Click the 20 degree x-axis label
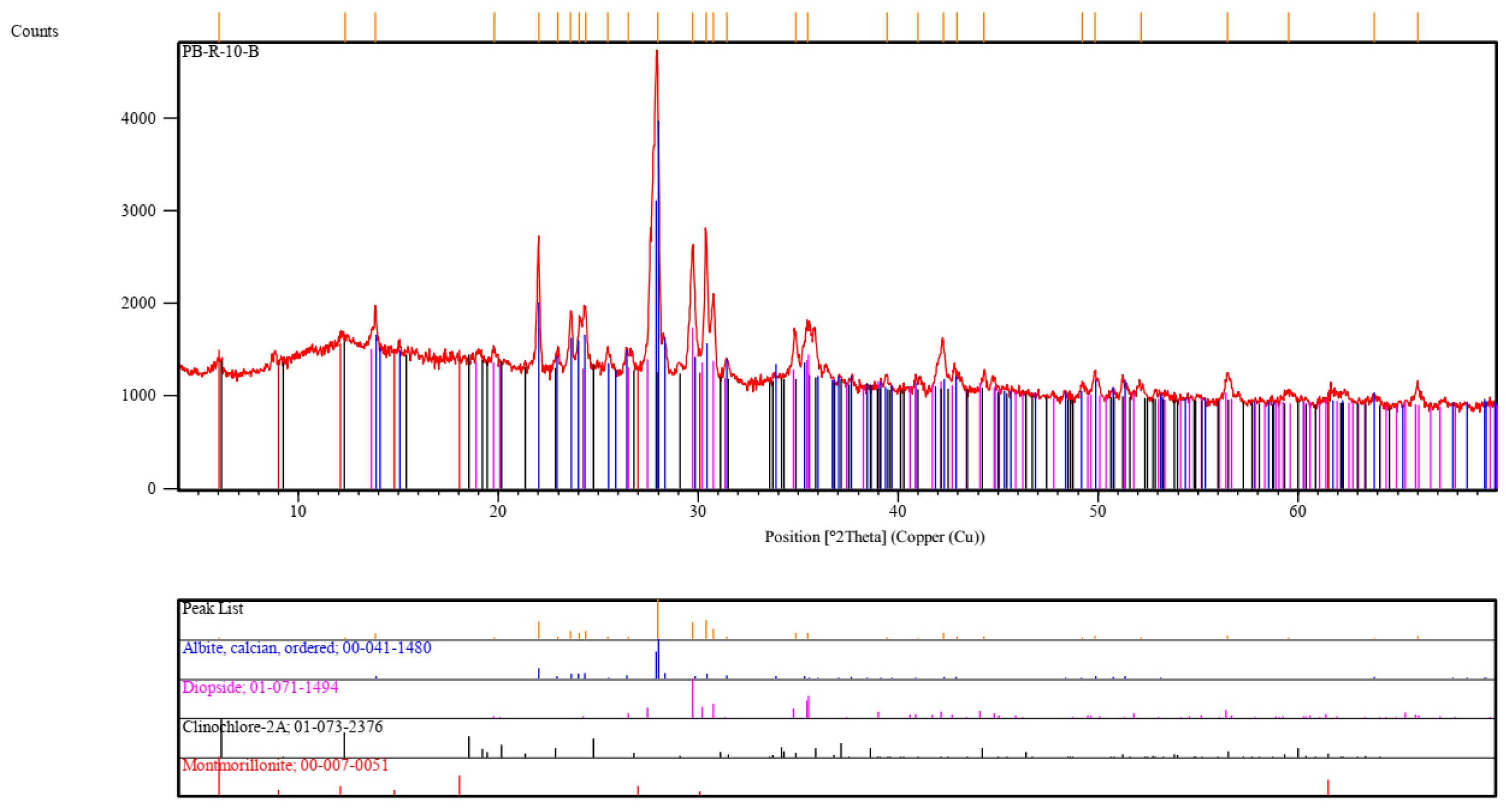The height and width of the screenshot is (812, 1506). (x=498, y=512)
